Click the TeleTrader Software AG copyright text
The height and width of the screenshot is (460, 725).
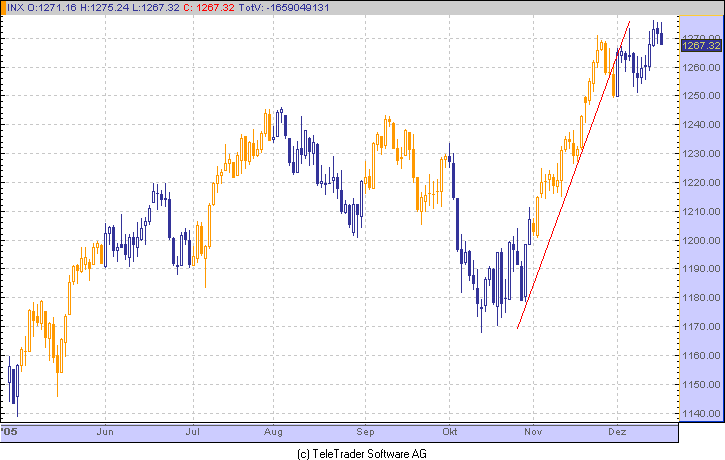[x=362, y=454]
